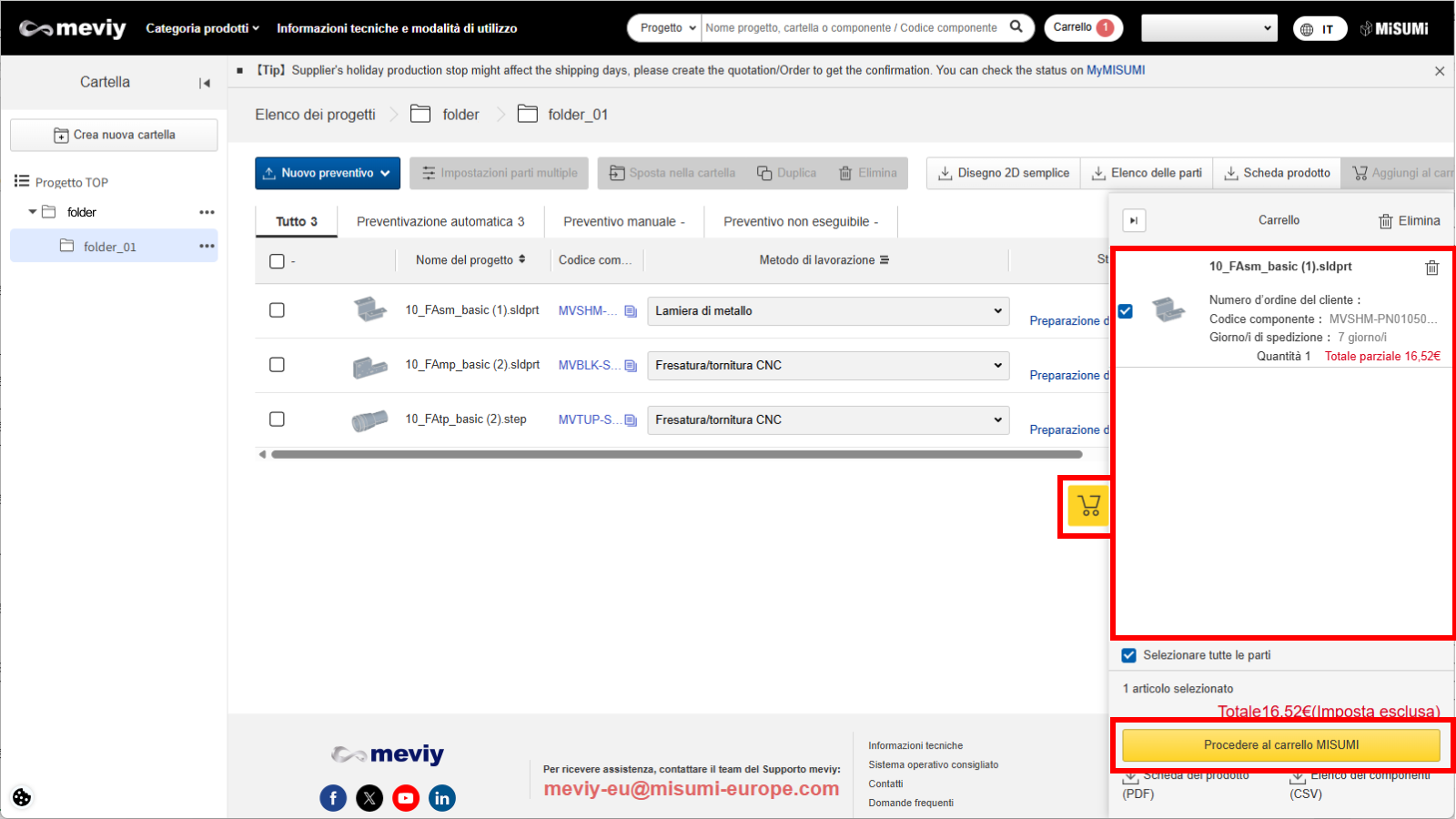Screen dimensions: 1456x819
Task: Open folder_01 more options menu
Action: coord(207,247)
